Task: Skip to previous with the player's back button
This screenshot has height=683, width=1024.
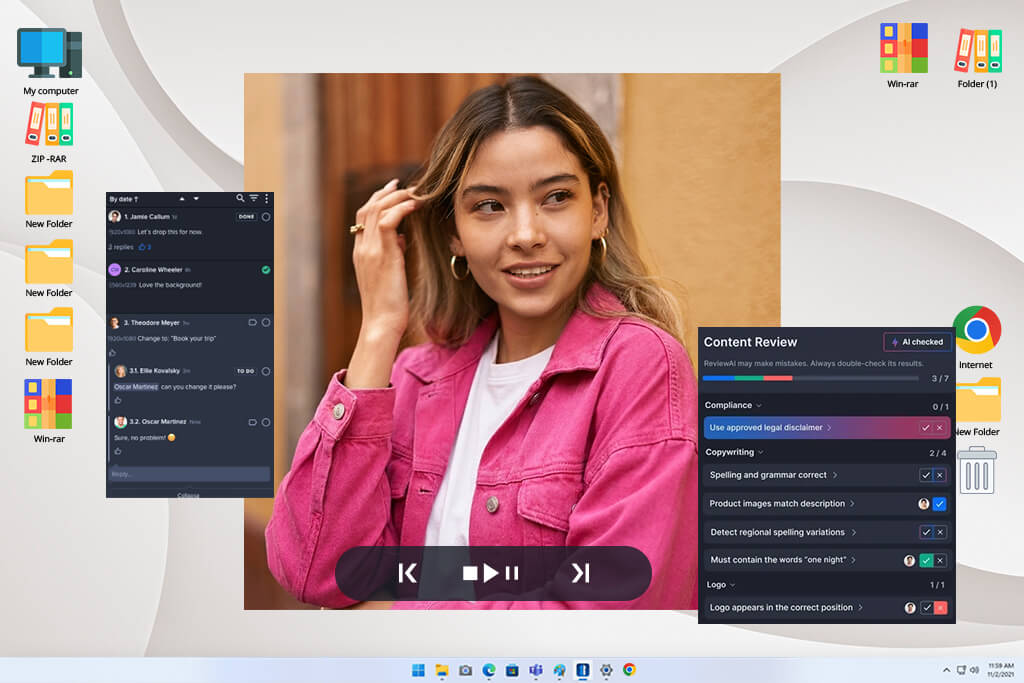Action: [407, 573]
